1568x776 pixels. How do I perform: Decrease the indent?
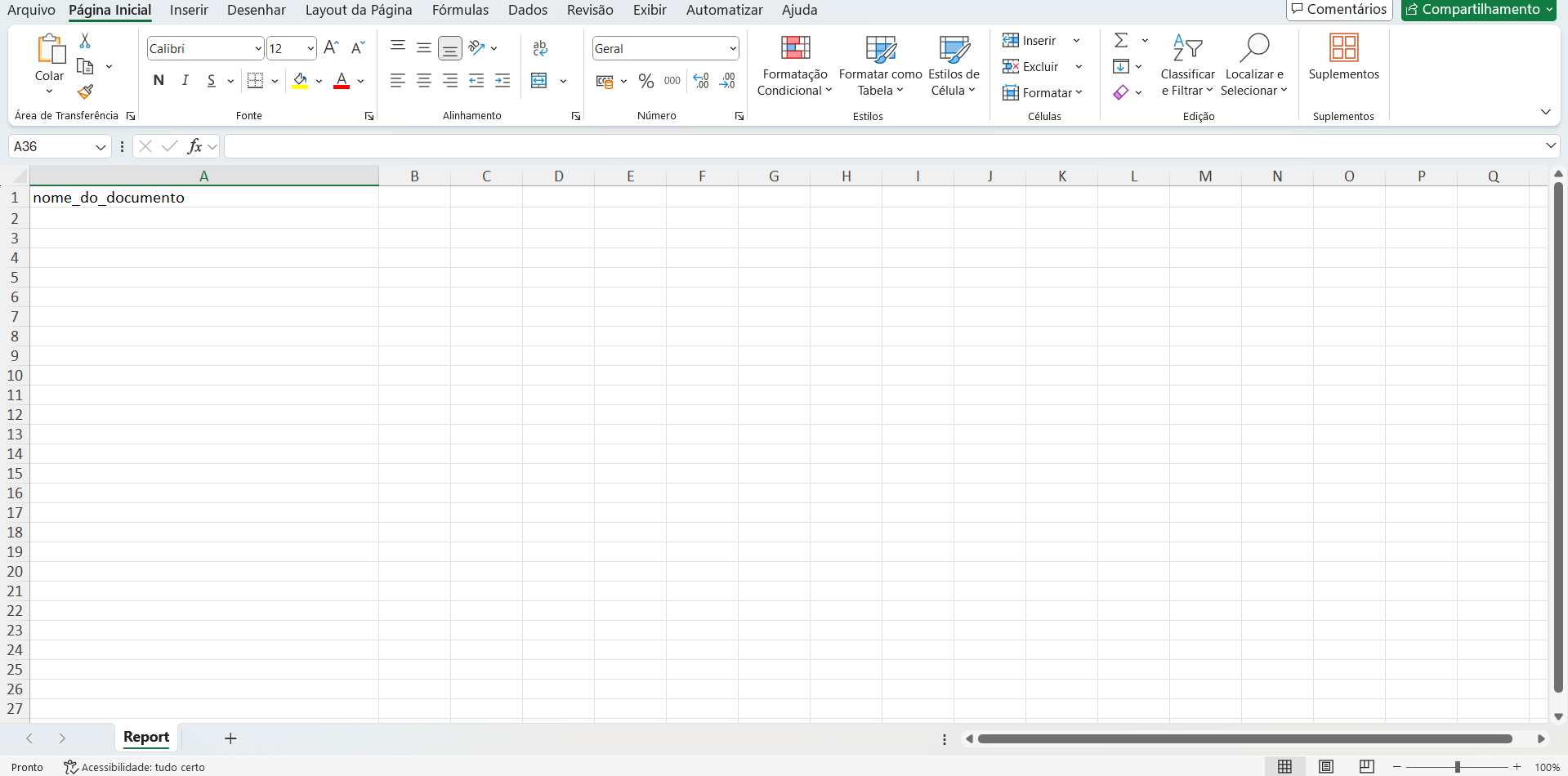[476, 80]
